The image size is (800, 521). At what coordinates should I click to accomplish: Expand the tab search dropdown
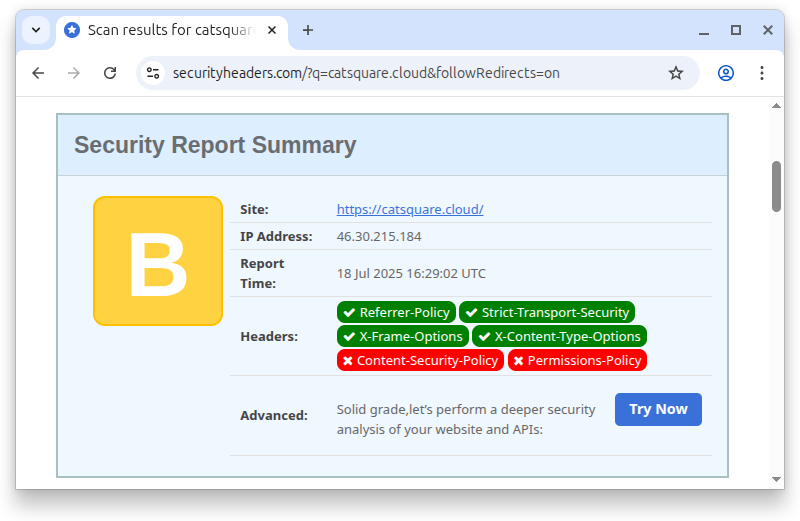coord(36,30)
